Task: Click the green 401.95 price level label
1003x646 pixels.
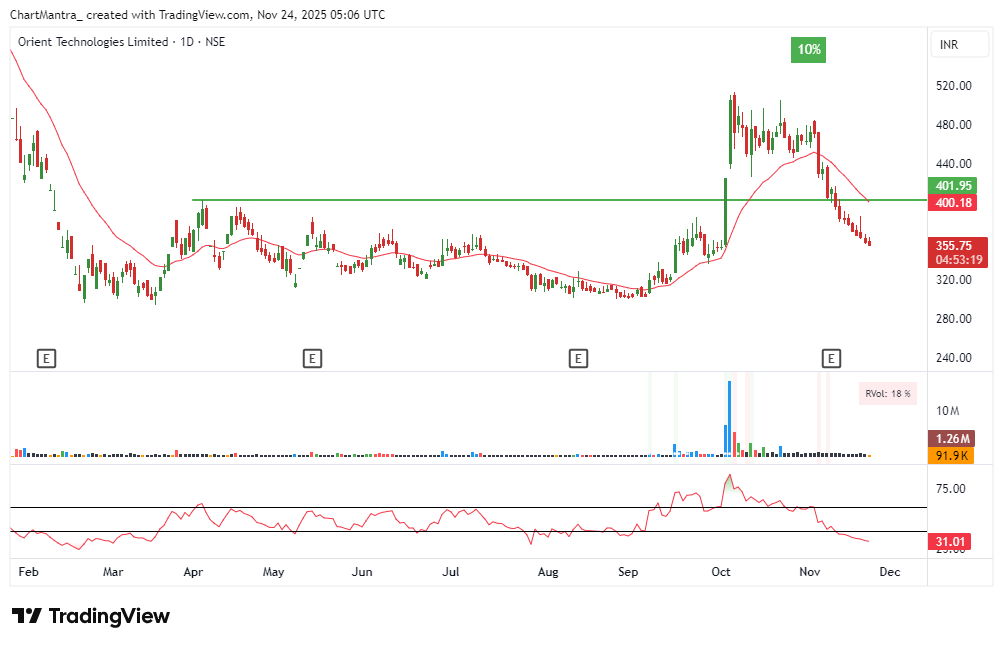Action: pyautogui.click(x=952, y=186)
